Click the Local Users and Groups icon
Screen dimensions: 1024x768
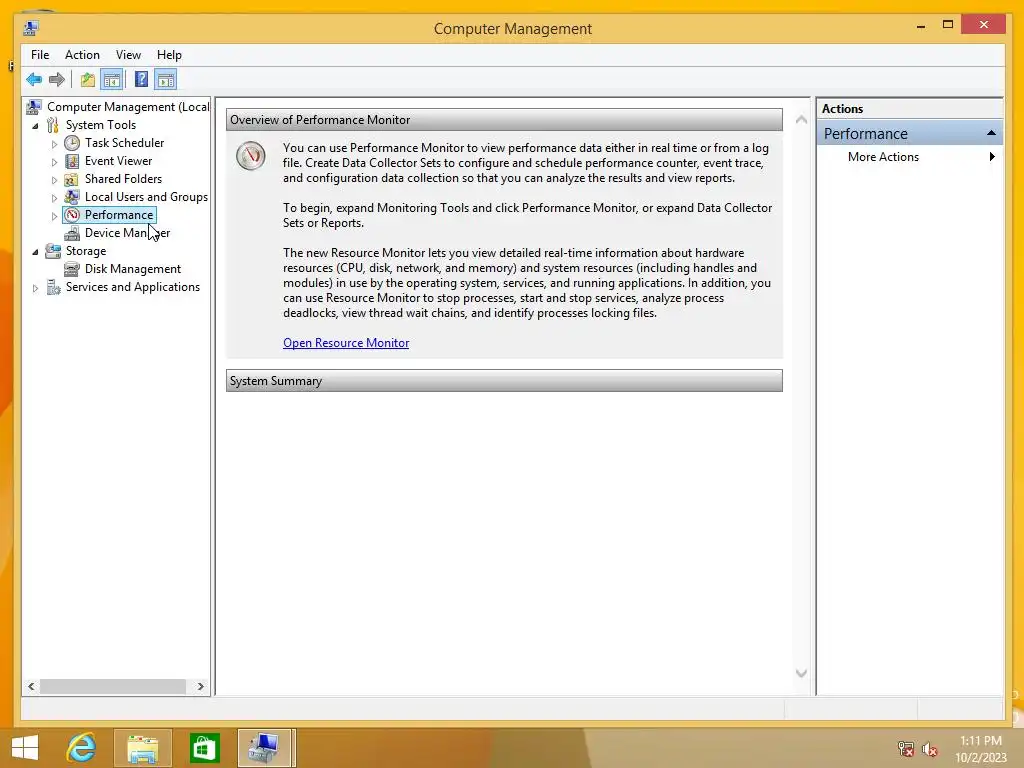pos(72,197)
